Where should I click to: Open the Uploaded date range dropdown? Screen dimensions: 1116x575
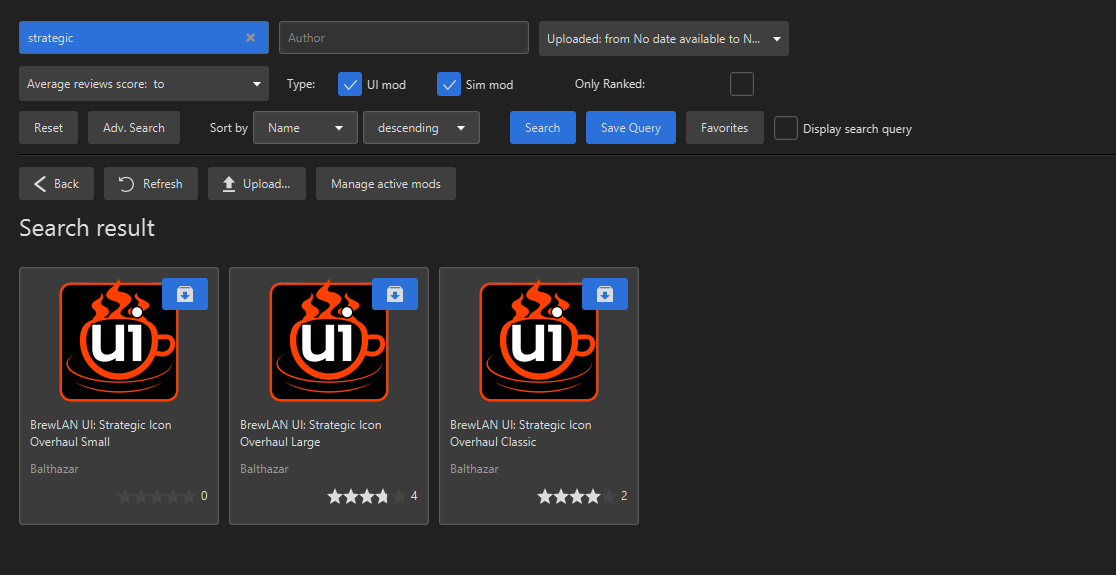664,38
